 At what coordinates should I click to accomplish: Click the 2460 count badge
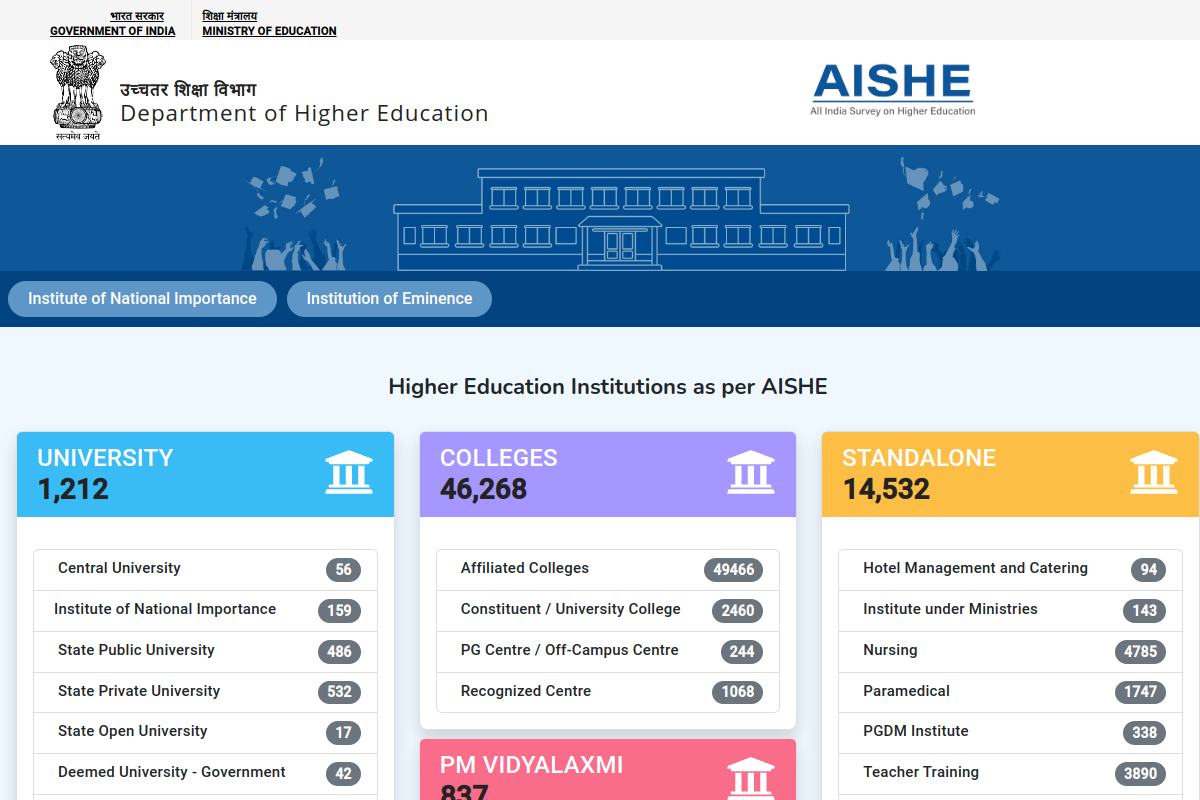coord(737,611)
